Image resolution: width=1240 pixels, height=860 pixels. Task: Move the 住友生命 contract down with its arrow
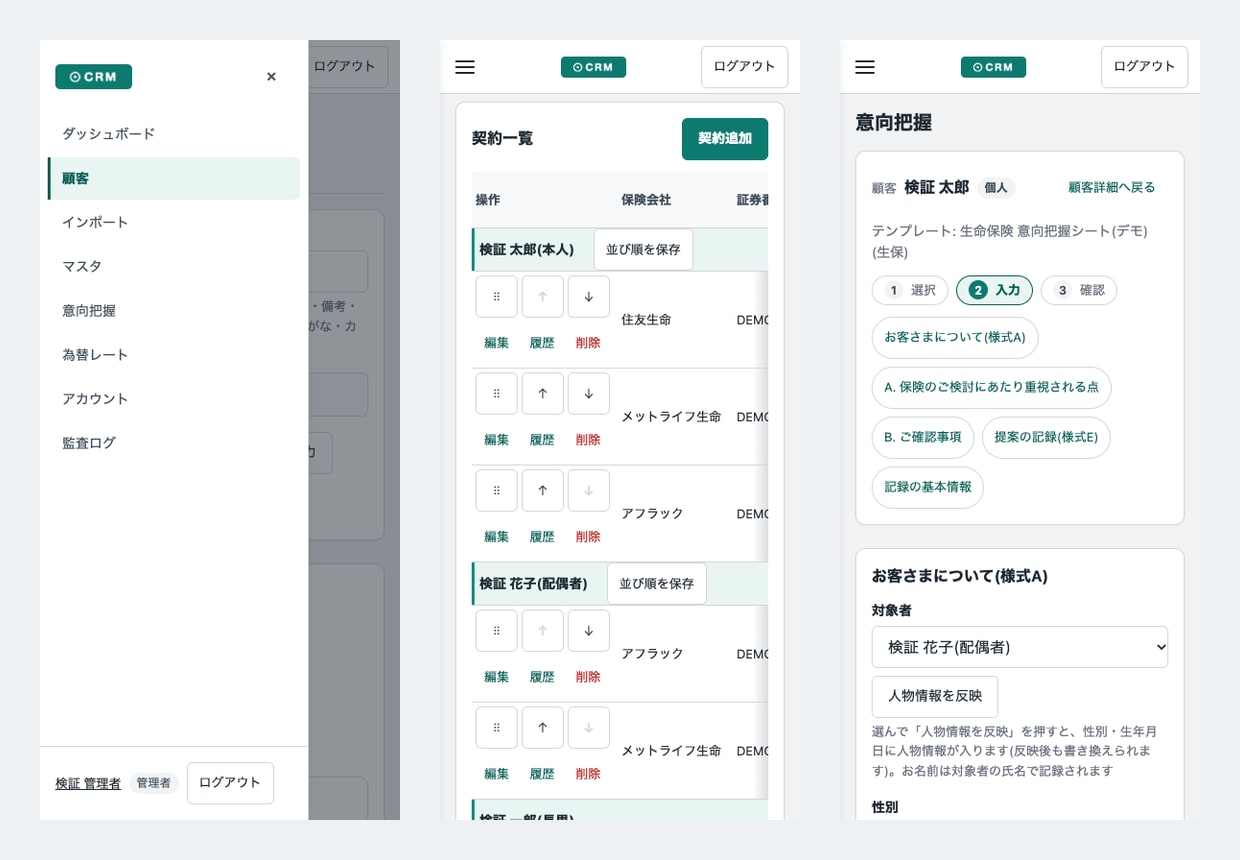coord(589,297)
